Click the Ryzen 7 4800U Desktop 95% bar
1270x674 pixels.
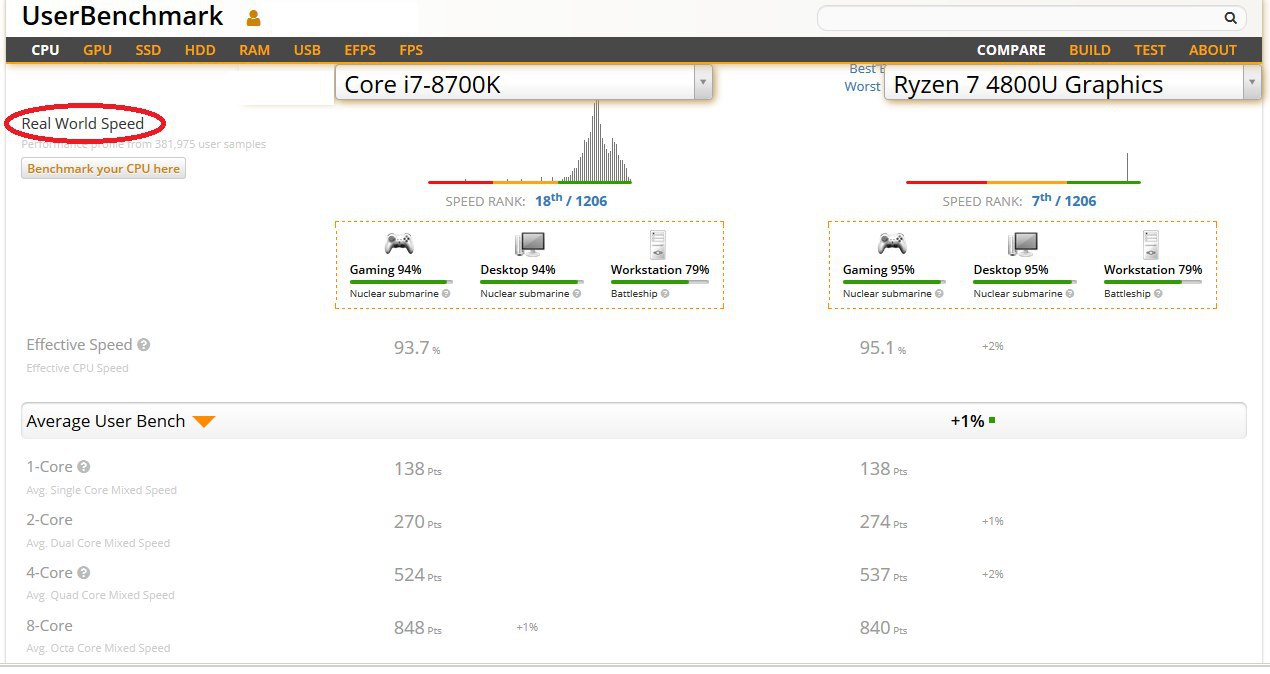click(x=1025, y=282)
